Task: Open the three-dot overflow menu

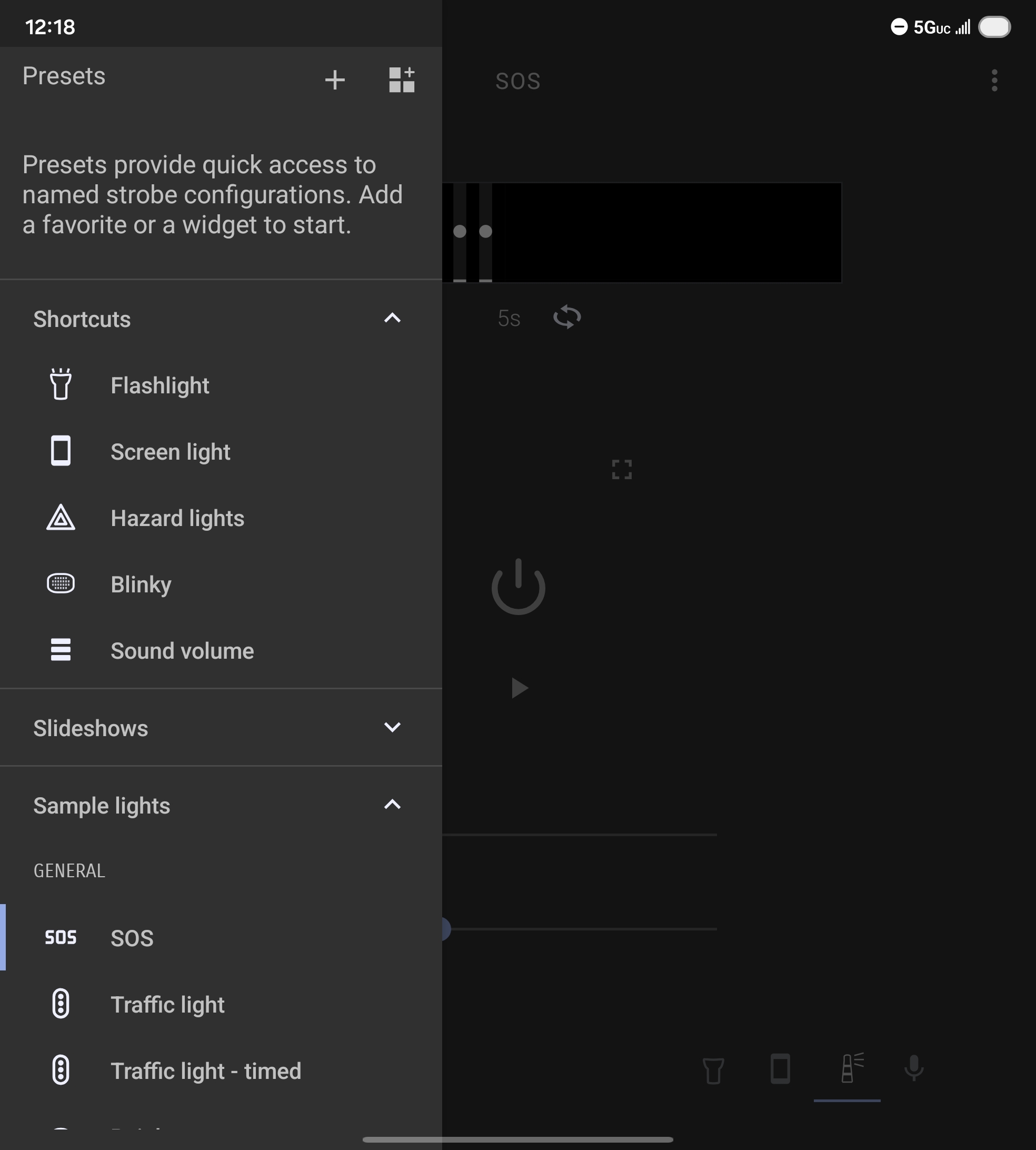Action: coord(994,80)
